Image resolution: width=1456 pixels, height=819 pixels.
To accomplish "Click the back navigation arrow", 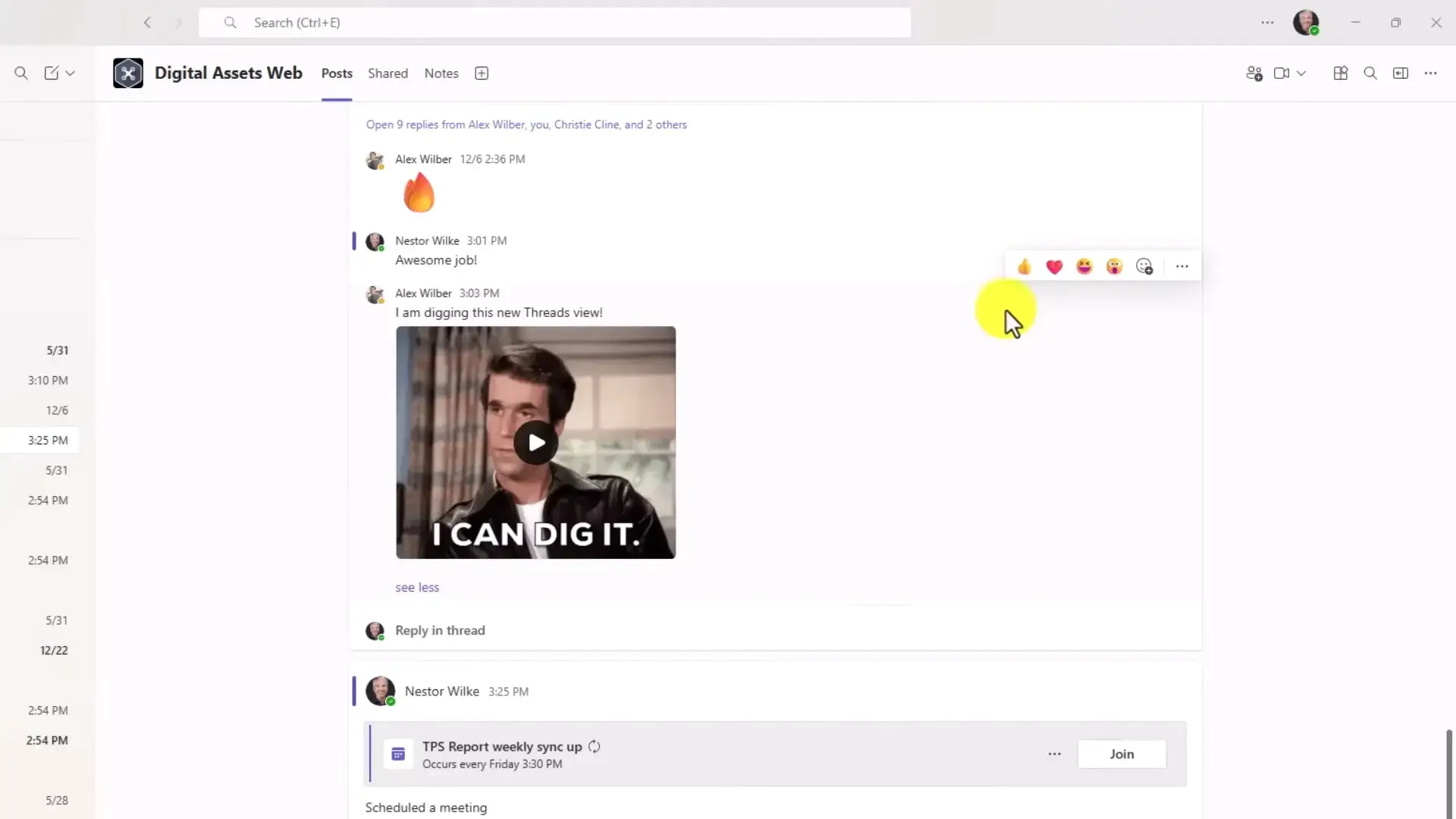I will tap(147, 23).
